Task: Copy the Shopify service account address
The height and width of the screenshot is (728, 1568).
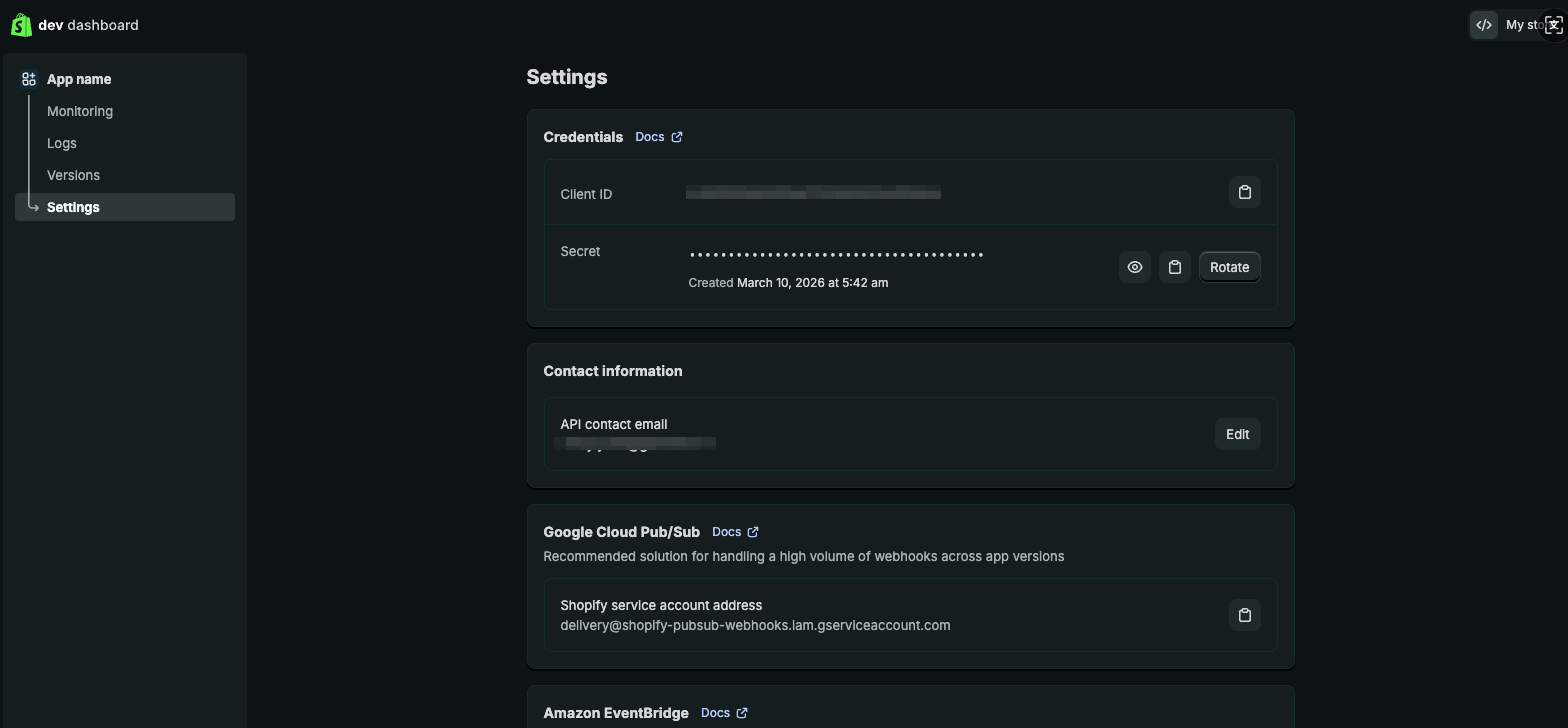Action: pyautogui.click(x=1244, y=615)
